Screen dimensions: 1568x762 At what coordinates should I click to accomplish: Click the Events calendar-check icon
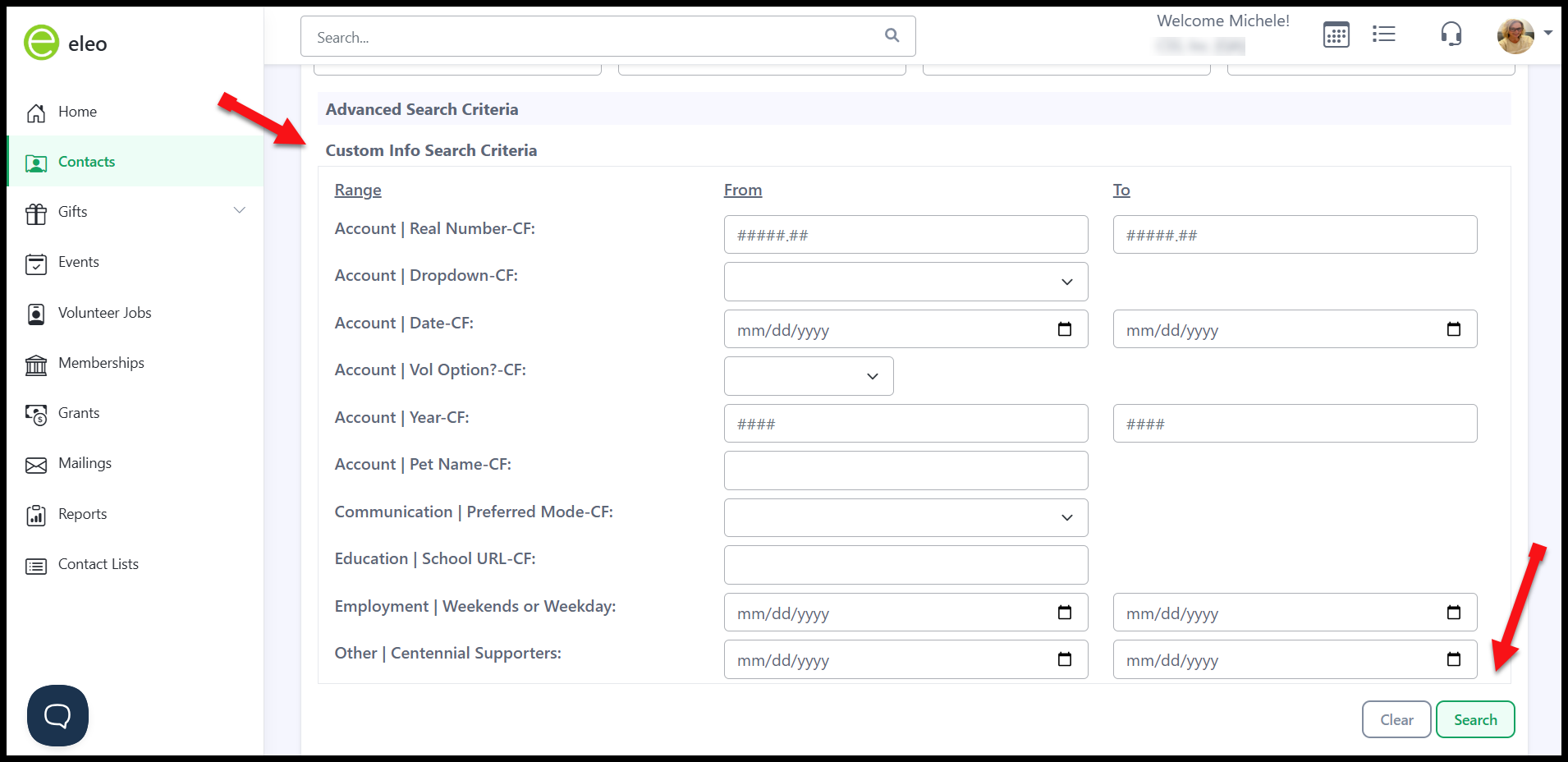tap(36, 264)
